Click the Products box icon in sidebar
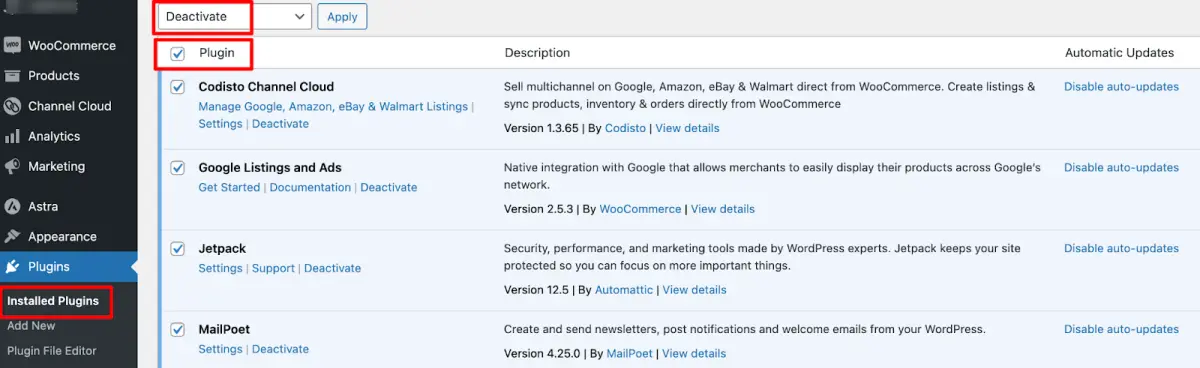 (x=12, y=76)
